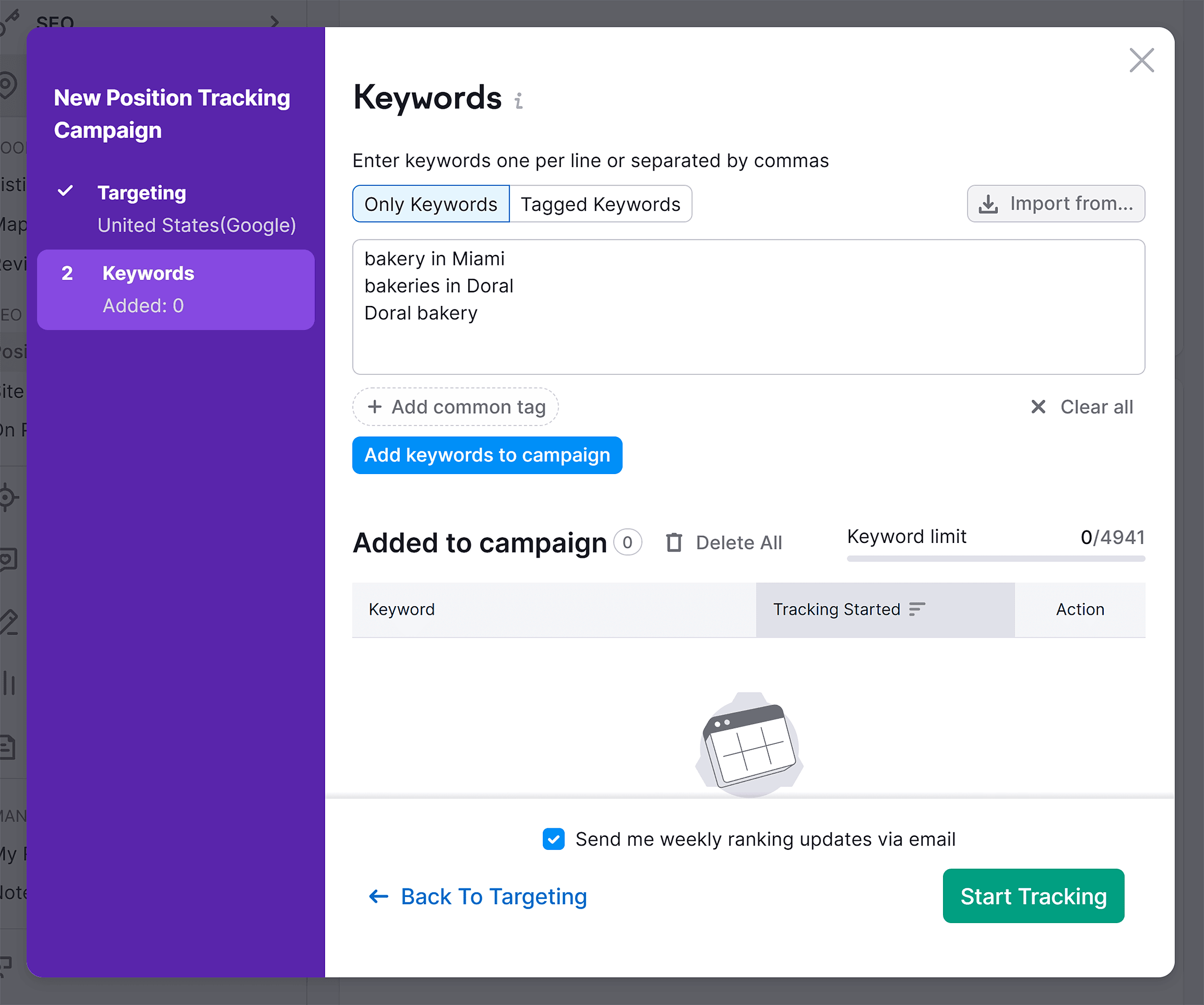Click the Targeting step checkmark icon

(66, 191)
